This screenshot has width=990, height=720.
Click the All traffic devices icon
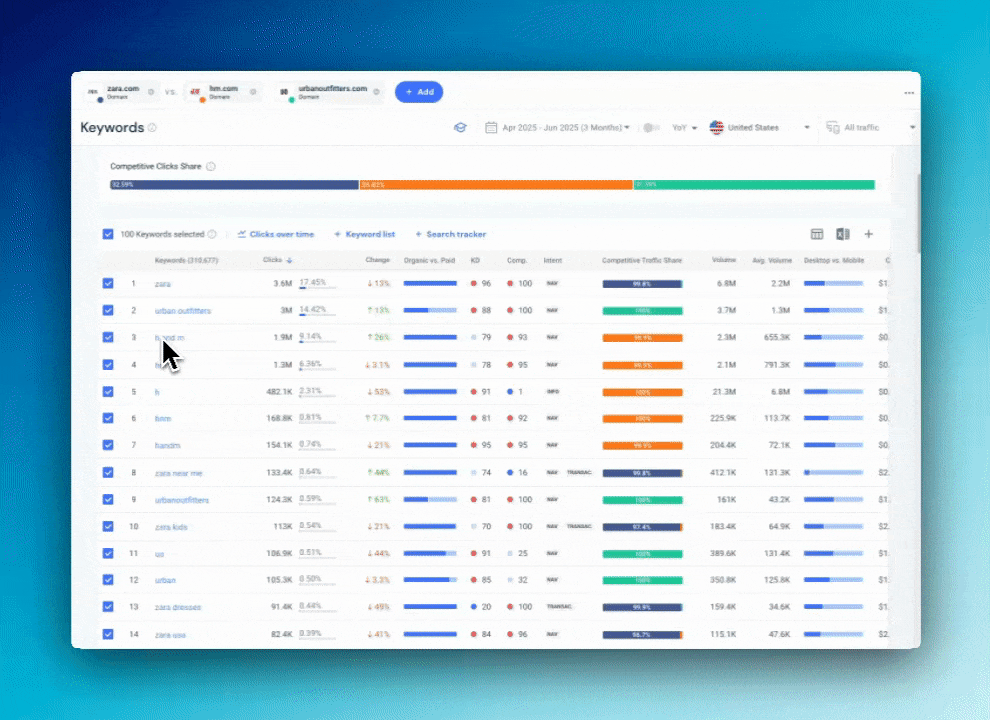[x=833, y=128]
